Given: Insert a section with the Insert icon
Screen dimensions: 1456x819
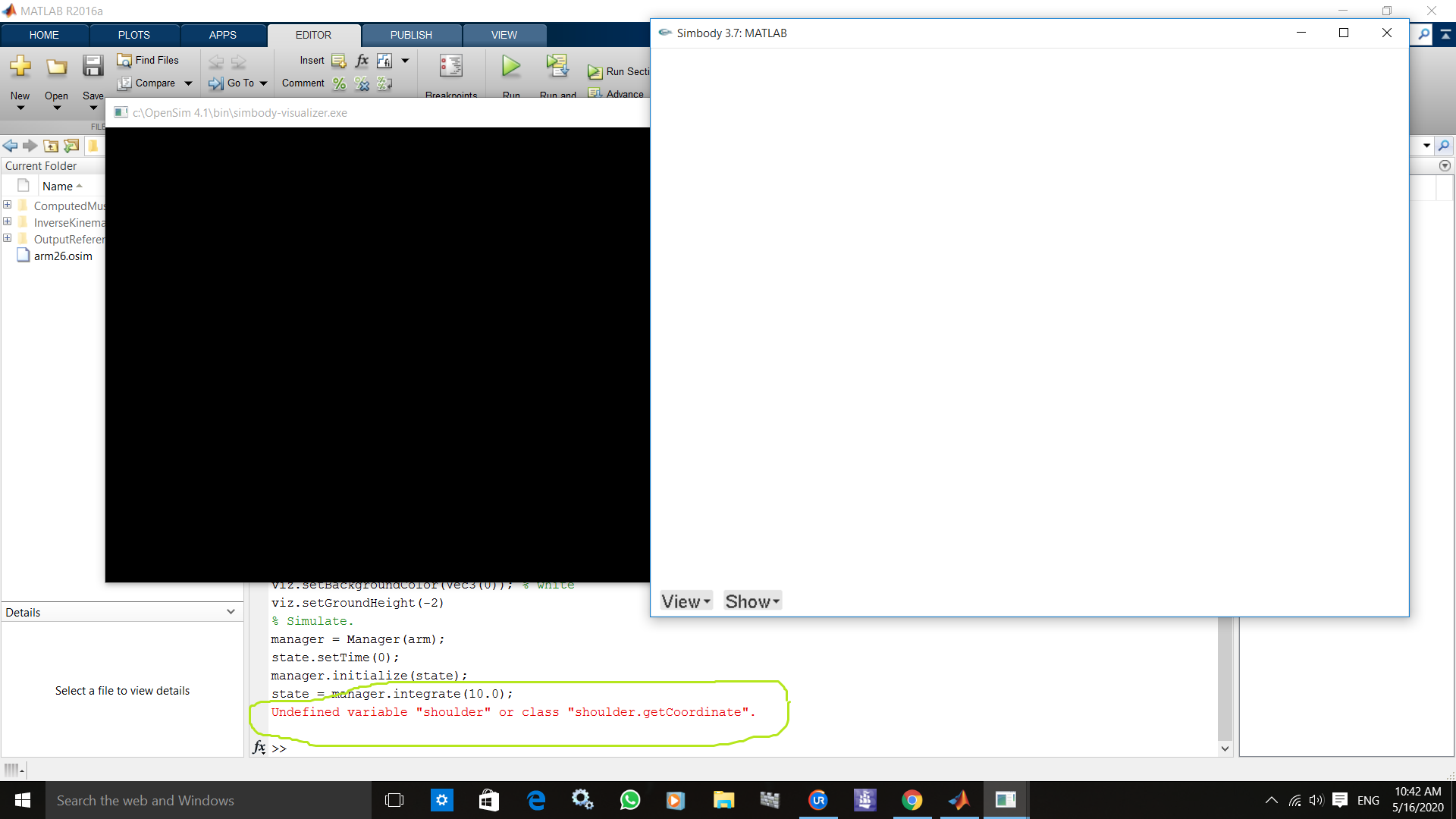Looking at the screenshot, I should click(339, 61).
